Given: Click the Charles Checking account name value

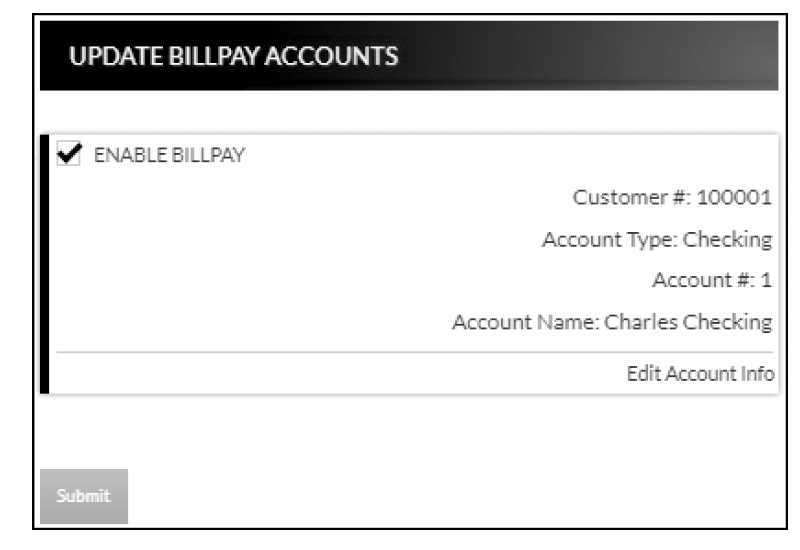Looking at the screenshot, I should coord(688,323).
